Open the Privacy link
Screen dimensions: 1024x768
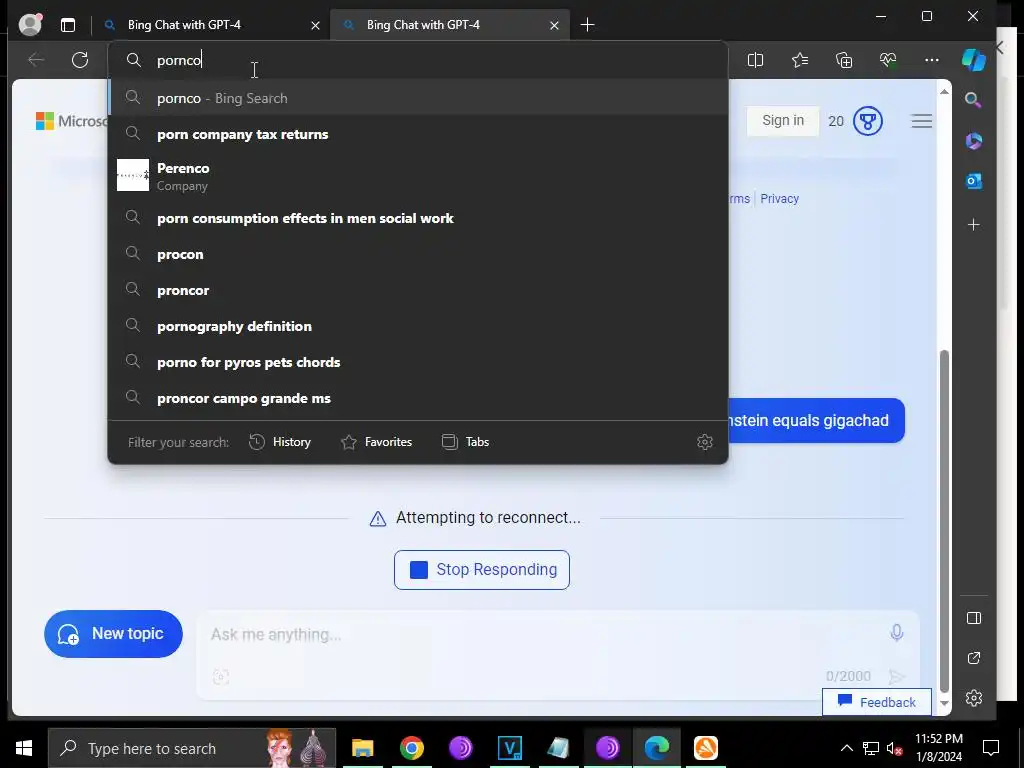pyautogui.click(x=779, y=199)
